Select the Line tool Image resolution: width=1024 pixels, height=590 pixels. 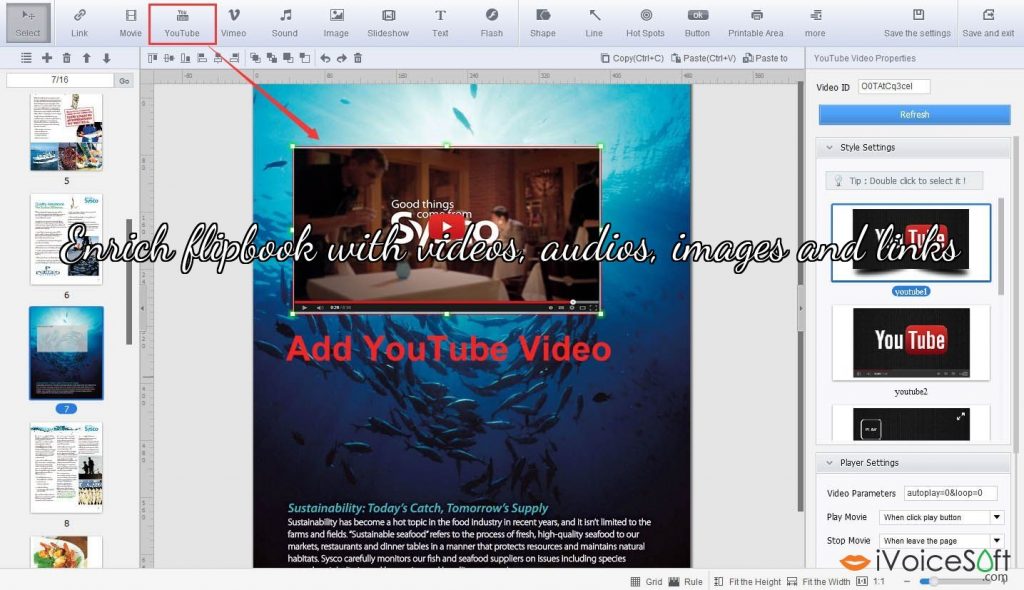[594, 23]
